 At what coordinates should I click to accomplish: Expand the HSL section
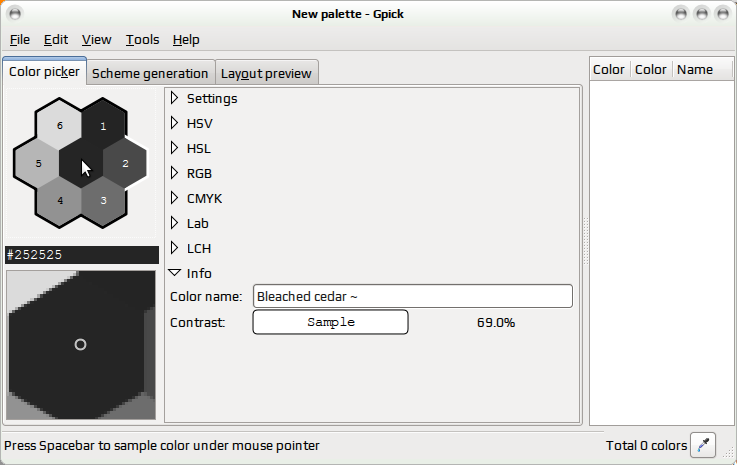175,148
